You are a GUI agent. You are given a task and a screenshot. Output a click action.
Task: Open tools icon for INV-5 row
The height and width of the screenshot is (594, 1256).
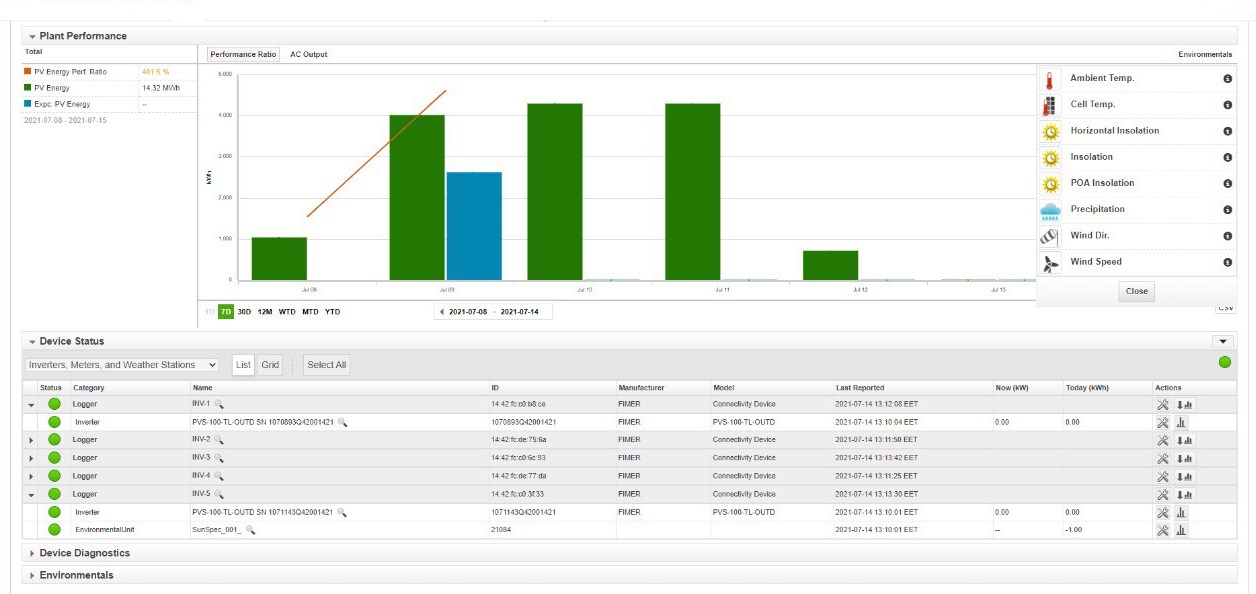(x=1163, y=494)
